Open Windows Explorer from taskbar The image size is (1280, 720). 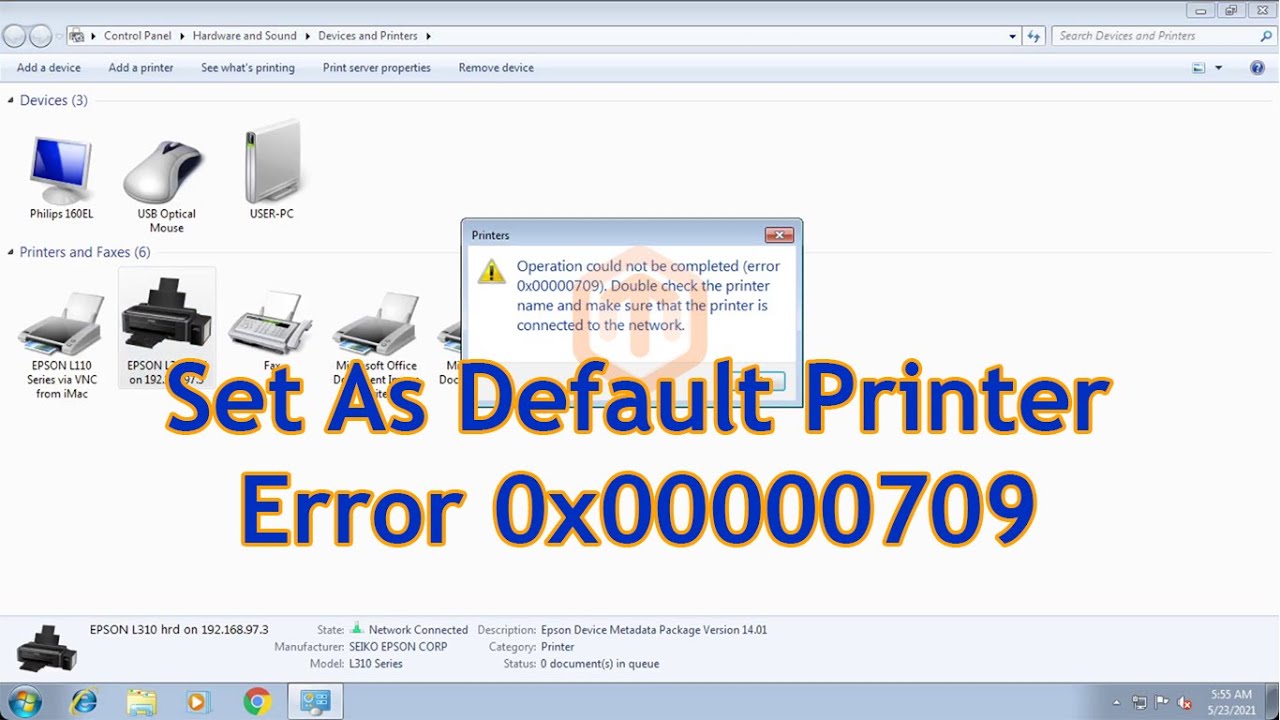pos(141,702)
